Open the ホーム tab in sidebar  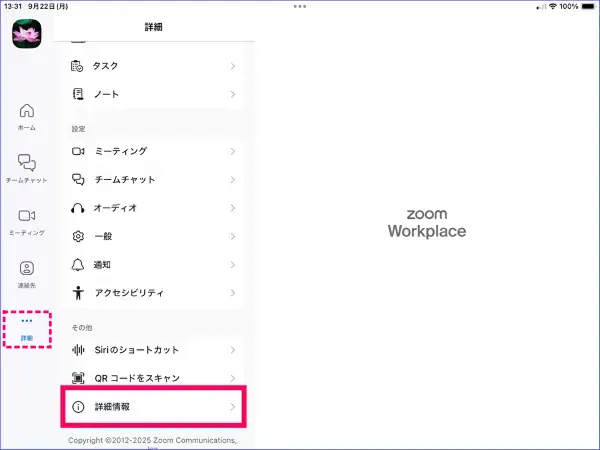coord(27,110)
